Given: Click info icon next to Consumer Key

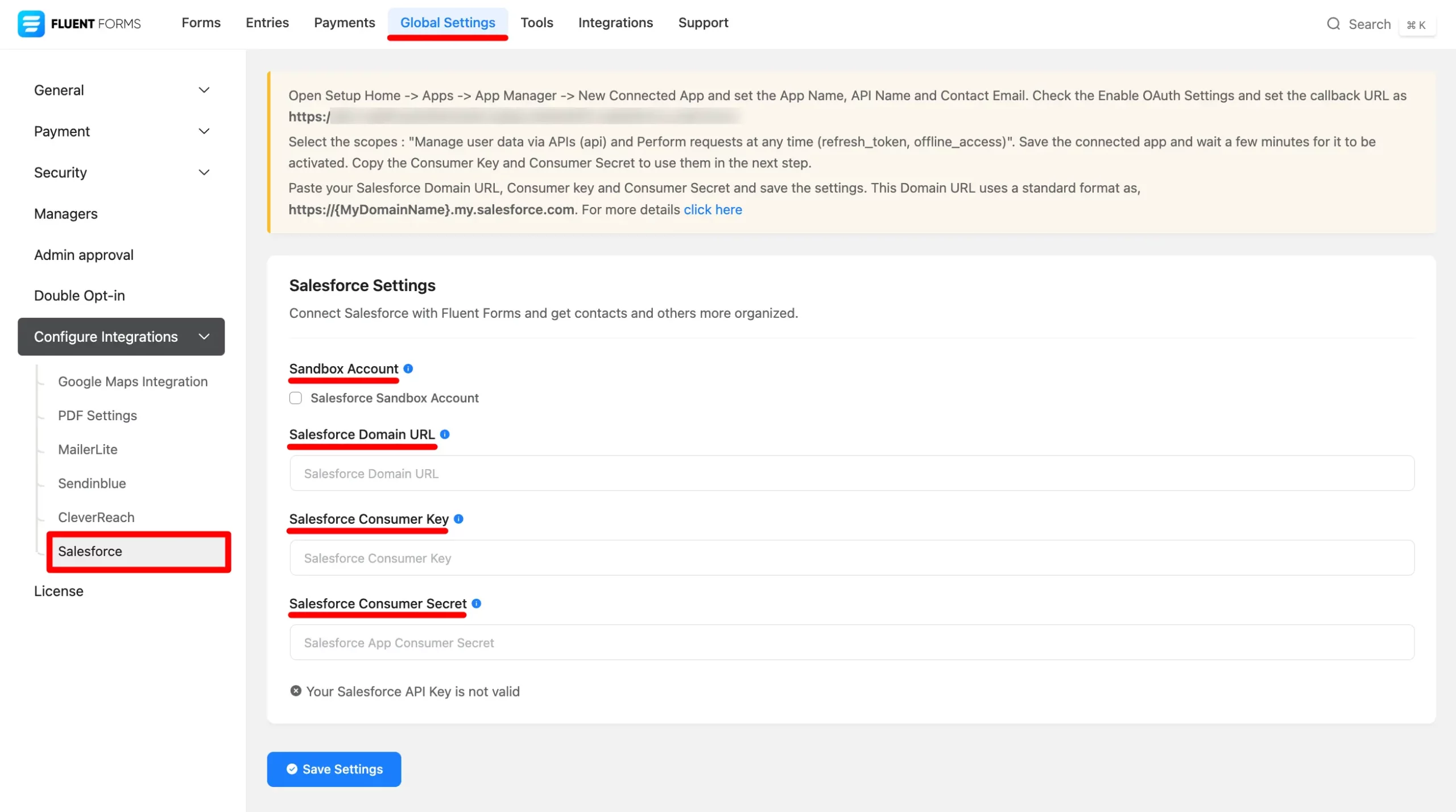Looking at the screenshot, I should coord(458,519).
